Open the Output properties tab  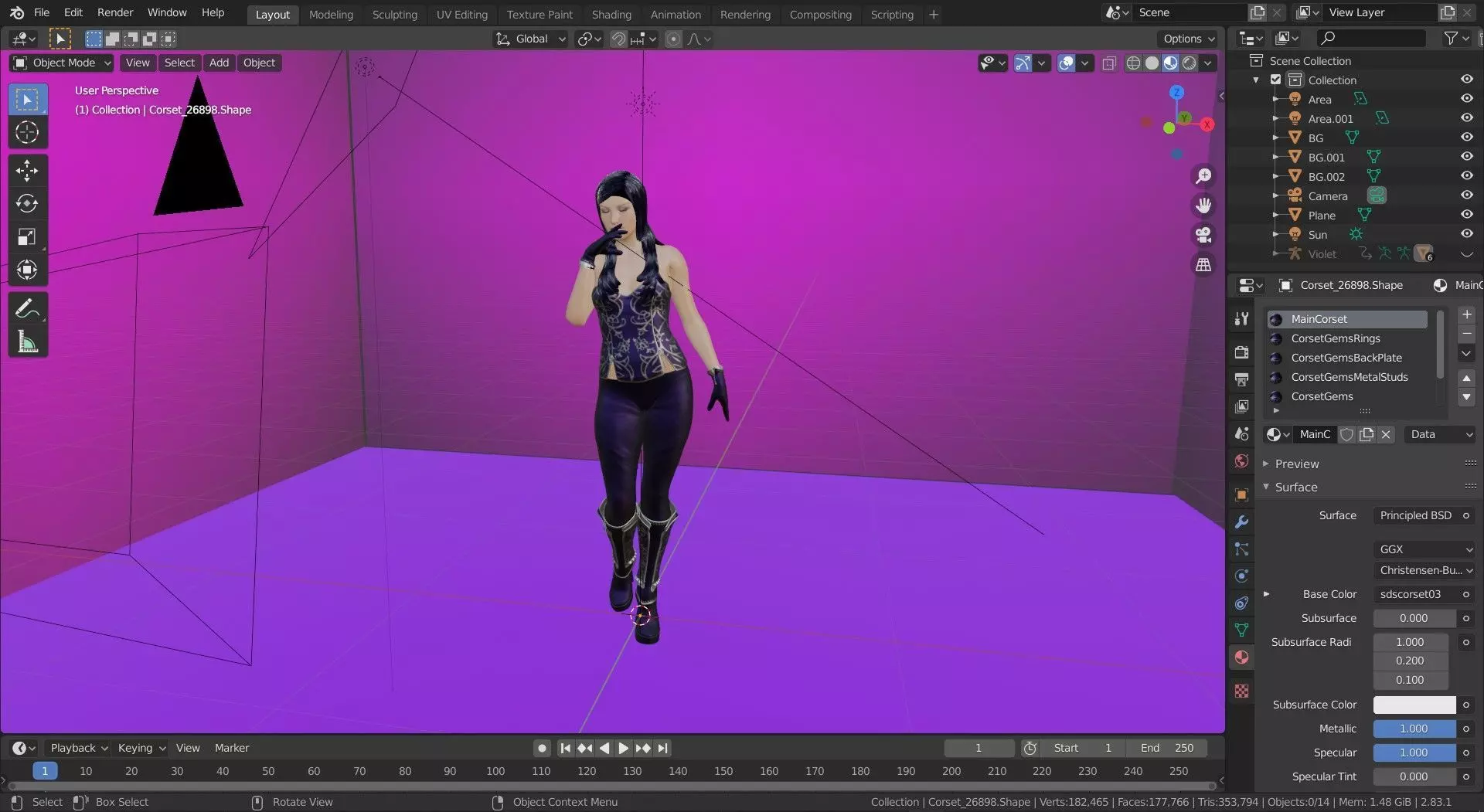pyautogui.click(x=1241, y=379)
